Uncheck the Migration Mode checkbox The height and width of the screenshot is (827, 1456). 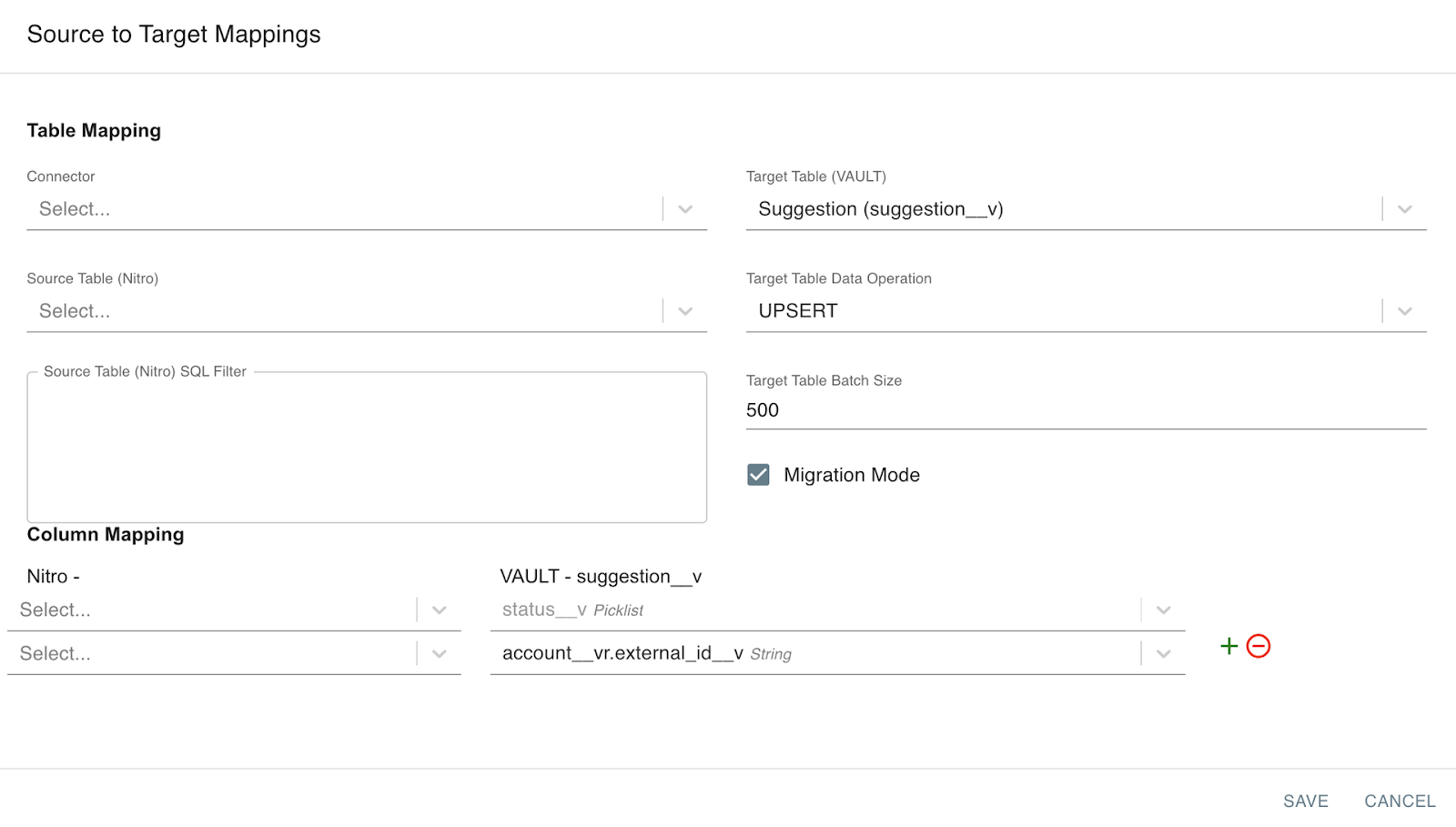pyautogui.click(x=758, y=475)
